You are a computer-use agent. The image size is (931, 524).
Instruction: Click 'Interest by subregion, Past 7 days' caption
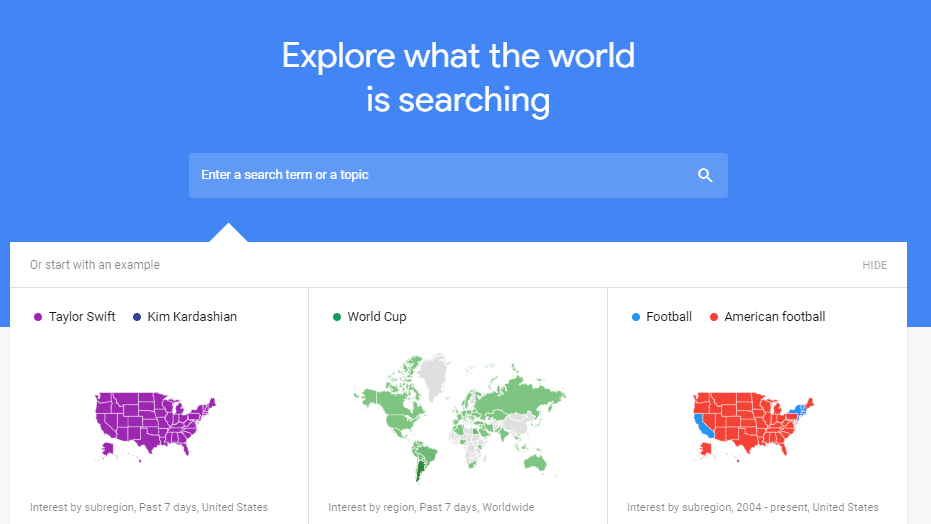(x=149, y=507)
